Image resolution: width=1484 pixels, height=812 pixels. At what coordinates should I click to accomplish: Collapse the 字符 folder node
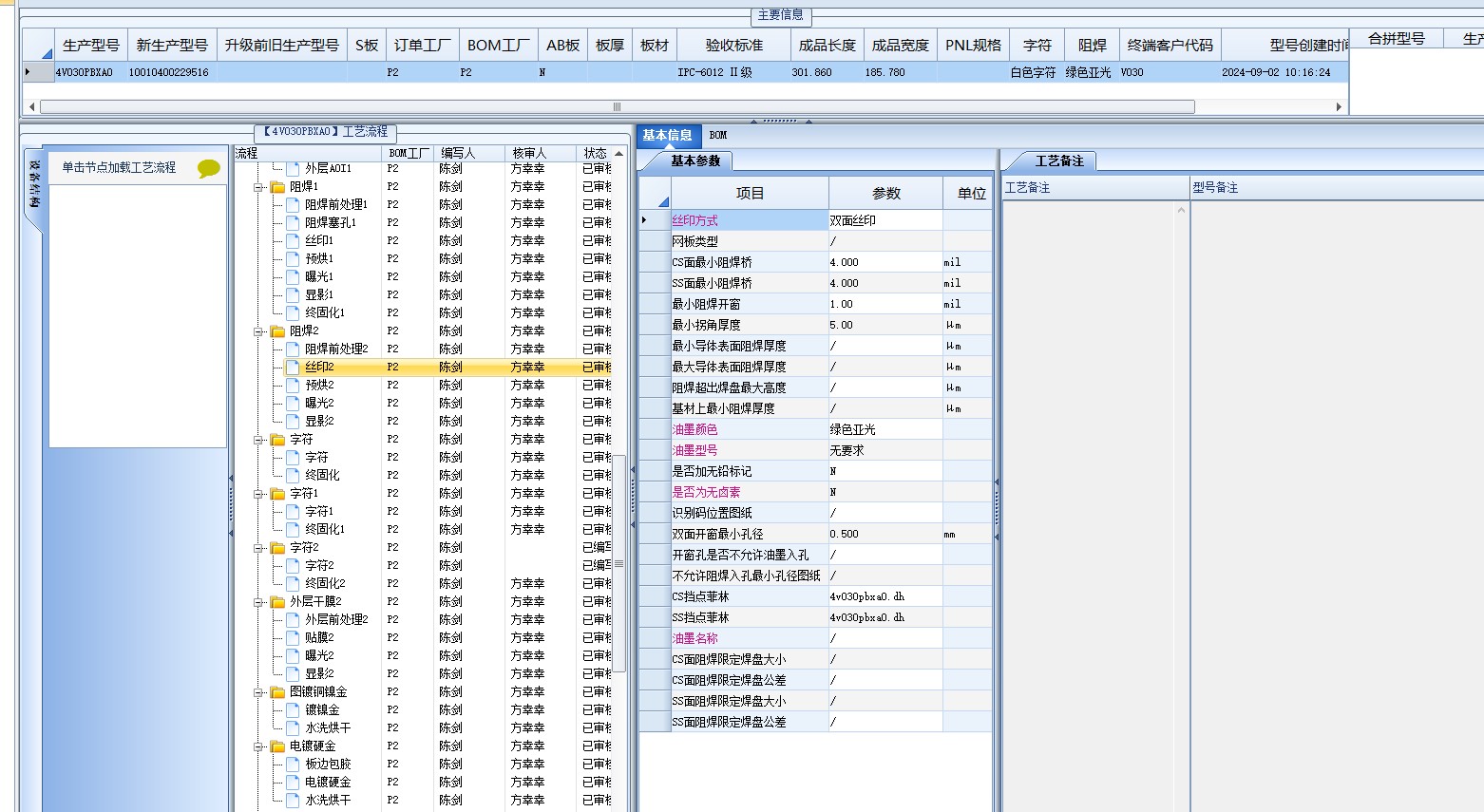tap(258, 440)
